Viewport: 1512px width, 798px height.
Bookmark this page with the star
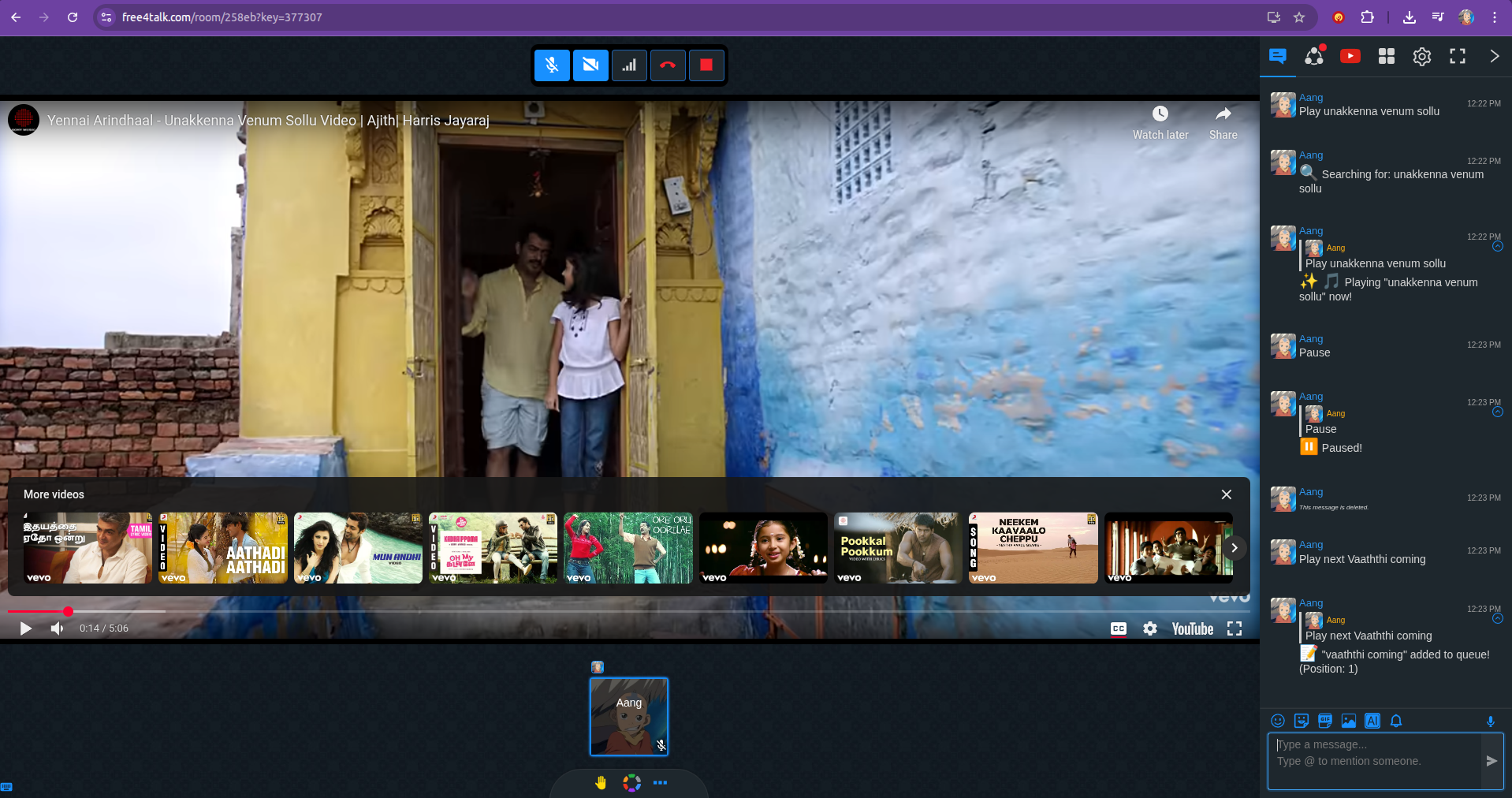tap(1299, 17)
